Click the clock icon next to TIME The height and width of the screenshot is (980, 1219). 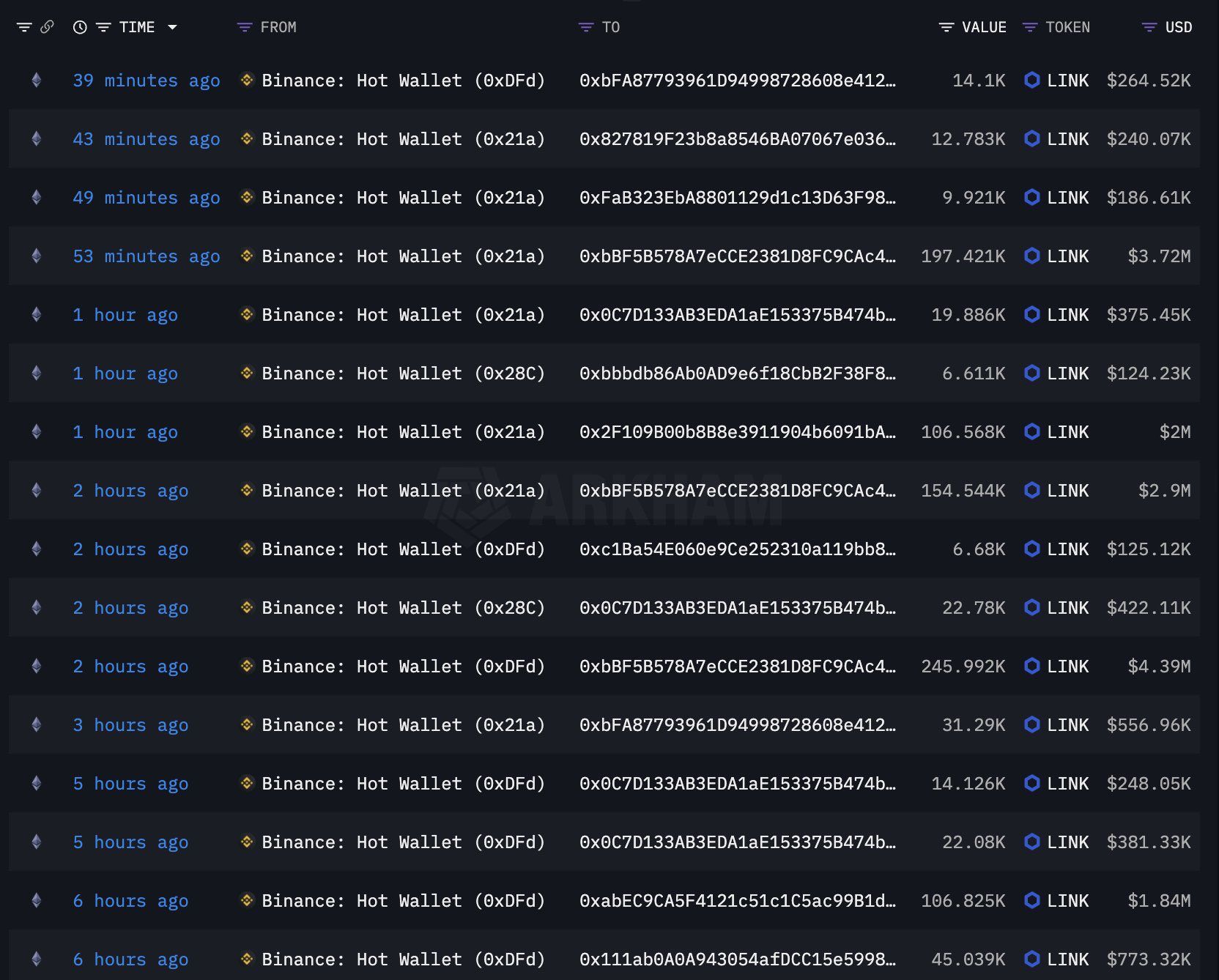point(79,27)
